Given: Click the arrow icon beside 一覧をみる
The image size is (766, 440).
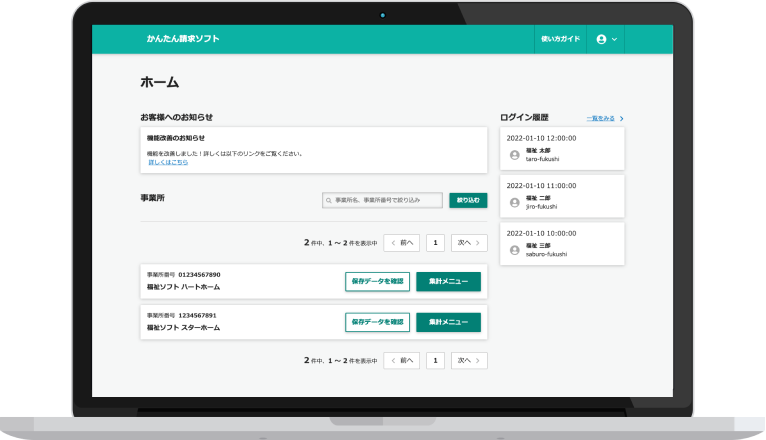Looking at the screenshot, I should pyautogui.click(x=621, y=118).
